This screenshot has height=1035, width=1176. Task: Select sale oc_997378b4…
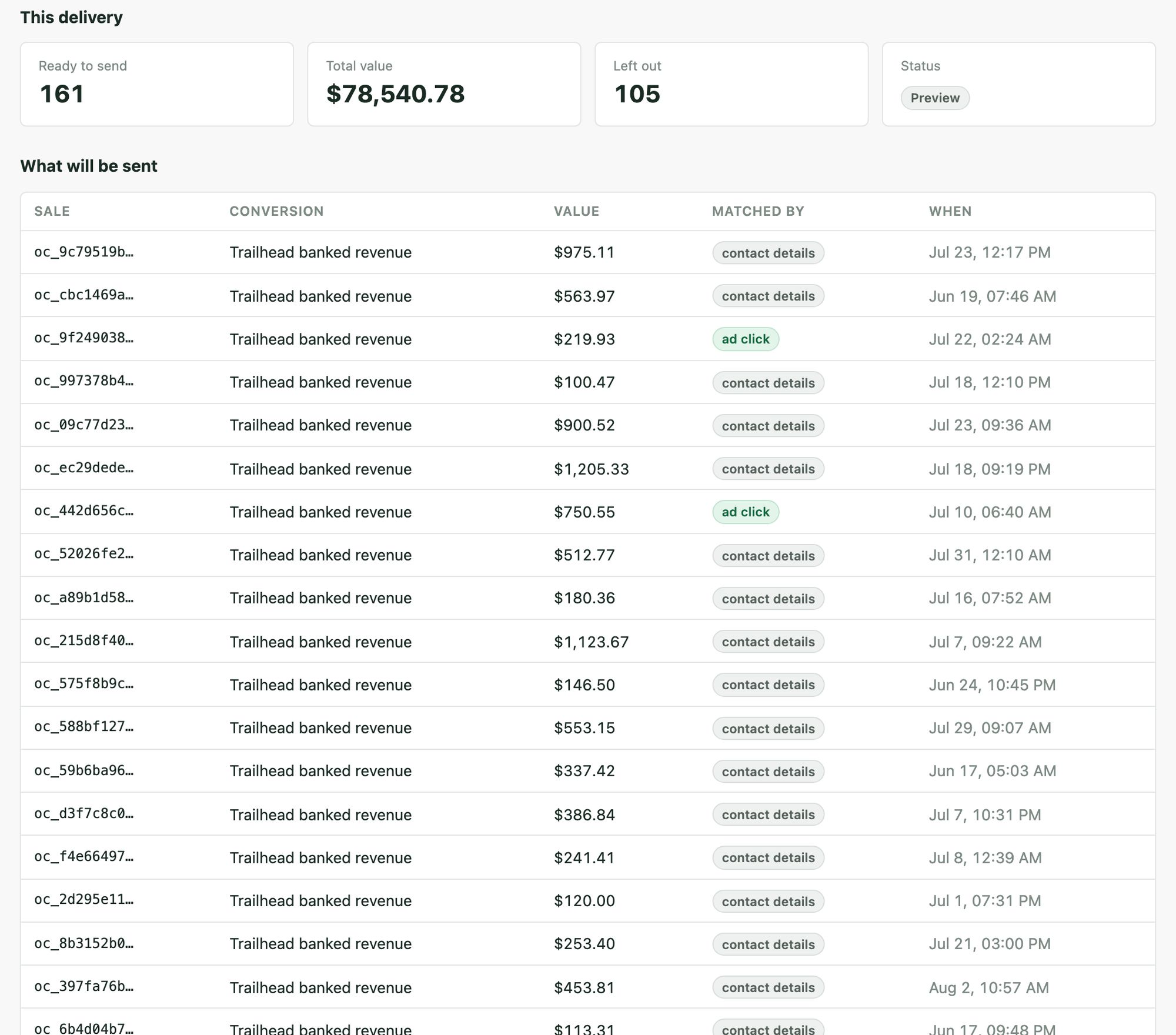[x=84, y=381]
